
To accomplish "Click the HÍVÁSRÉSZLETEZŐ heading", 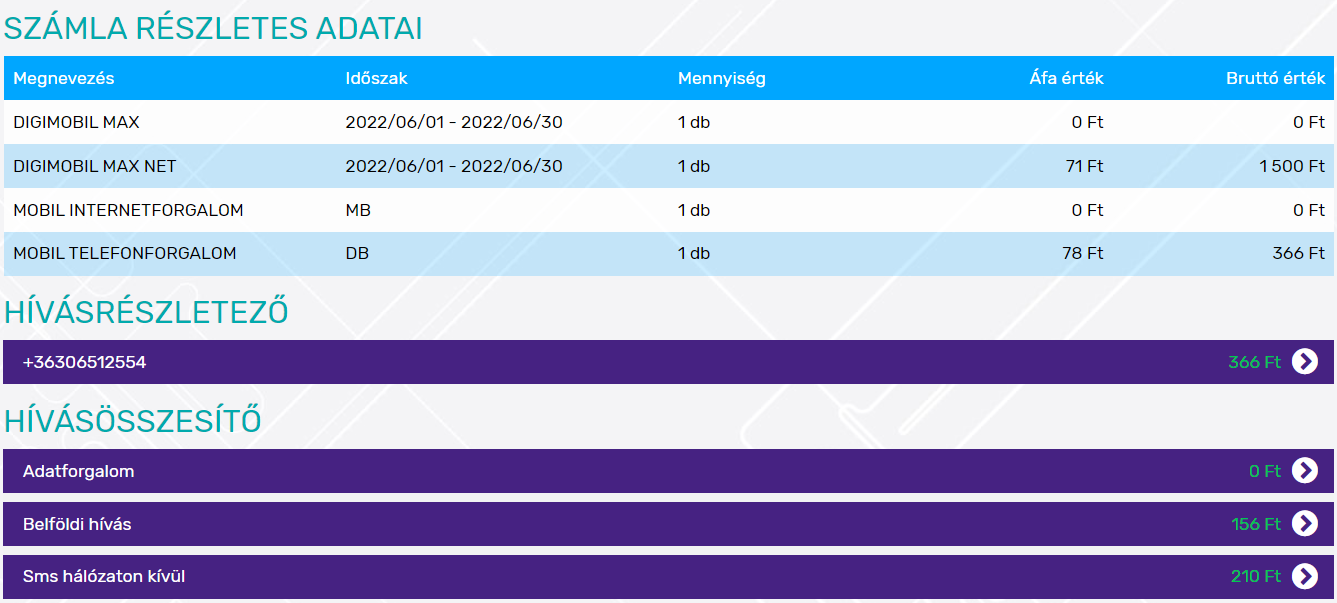I will pos(146,312).
